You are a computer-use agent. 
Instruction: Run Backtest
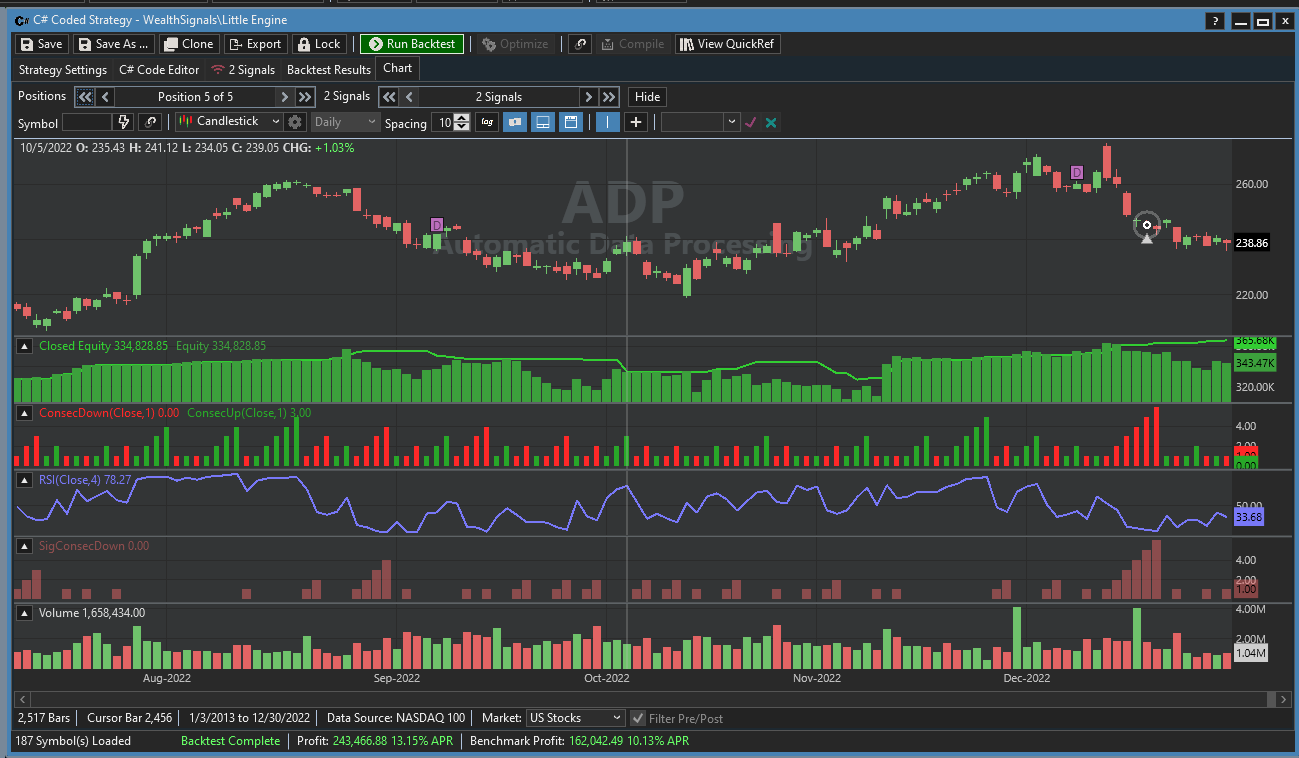[412, 44]
